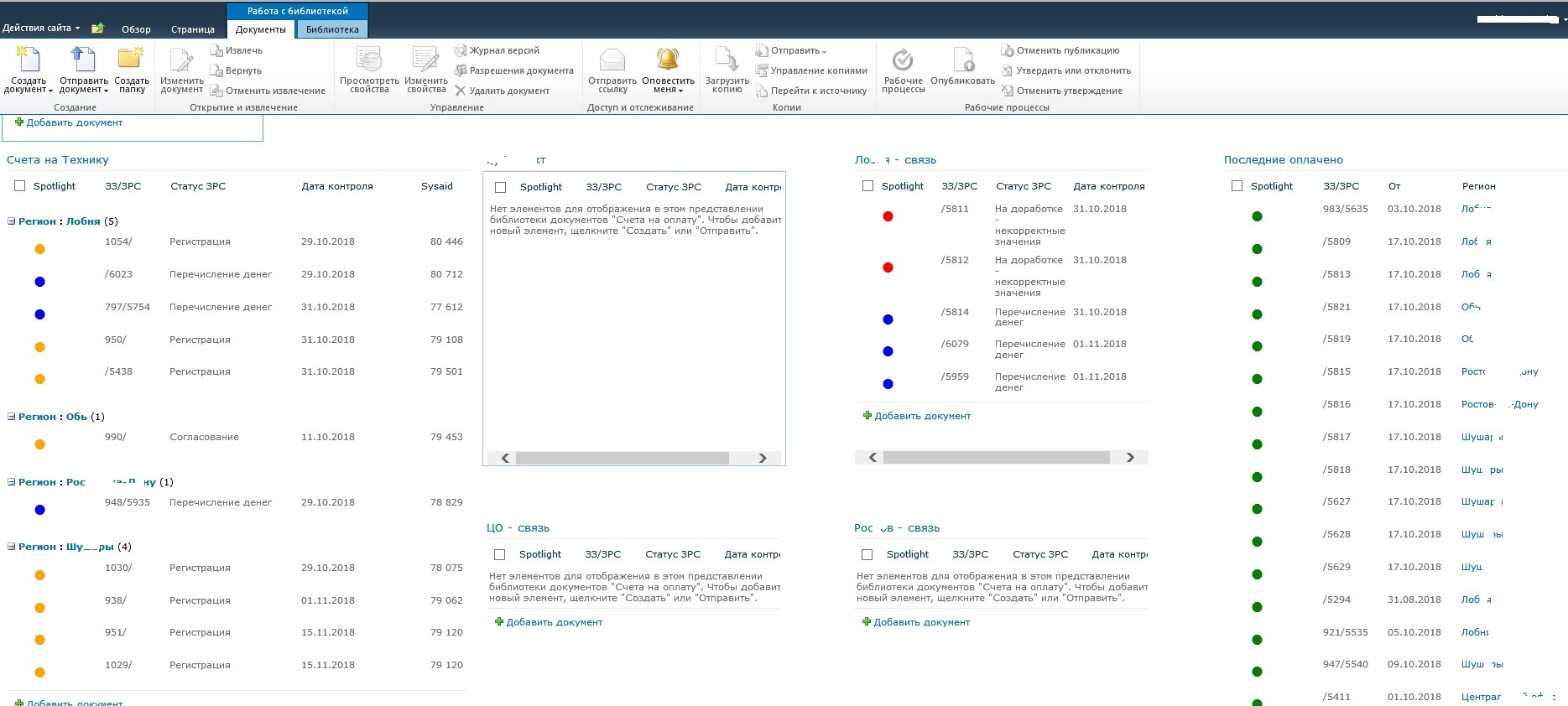Switch to the Библиотека ribbon tab
Screen dimensions: 1568x706
[332, 29]
